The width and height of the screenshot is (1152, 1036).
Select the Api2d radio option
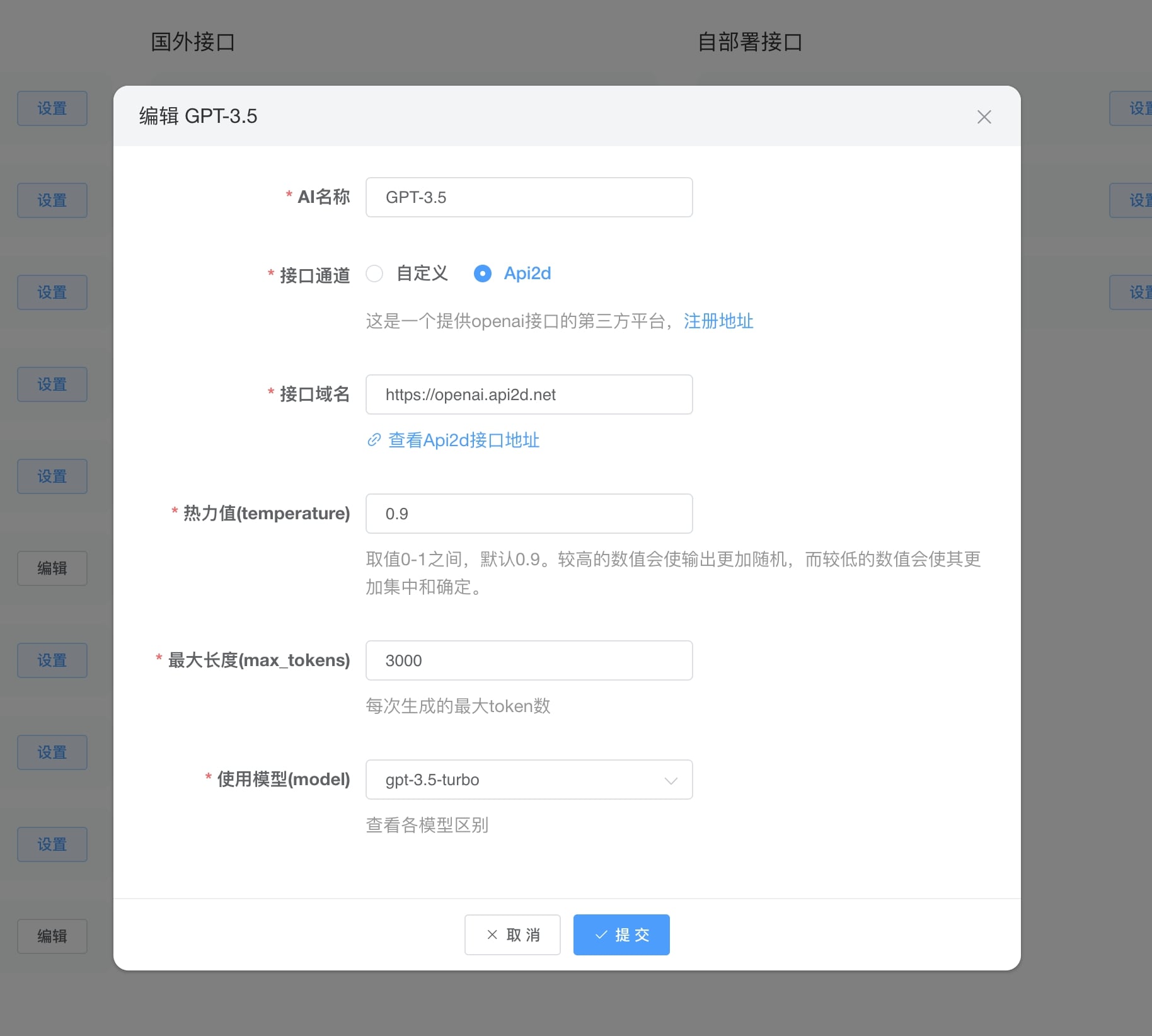(x=483, y=273)
